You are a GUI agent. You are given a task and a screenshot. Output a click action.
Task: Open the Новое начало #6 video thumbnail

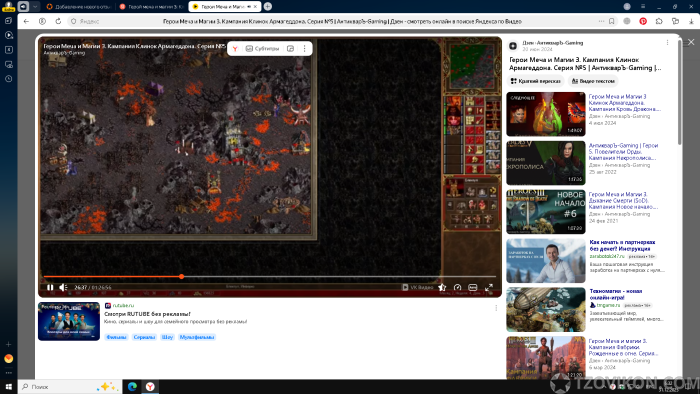546,212
